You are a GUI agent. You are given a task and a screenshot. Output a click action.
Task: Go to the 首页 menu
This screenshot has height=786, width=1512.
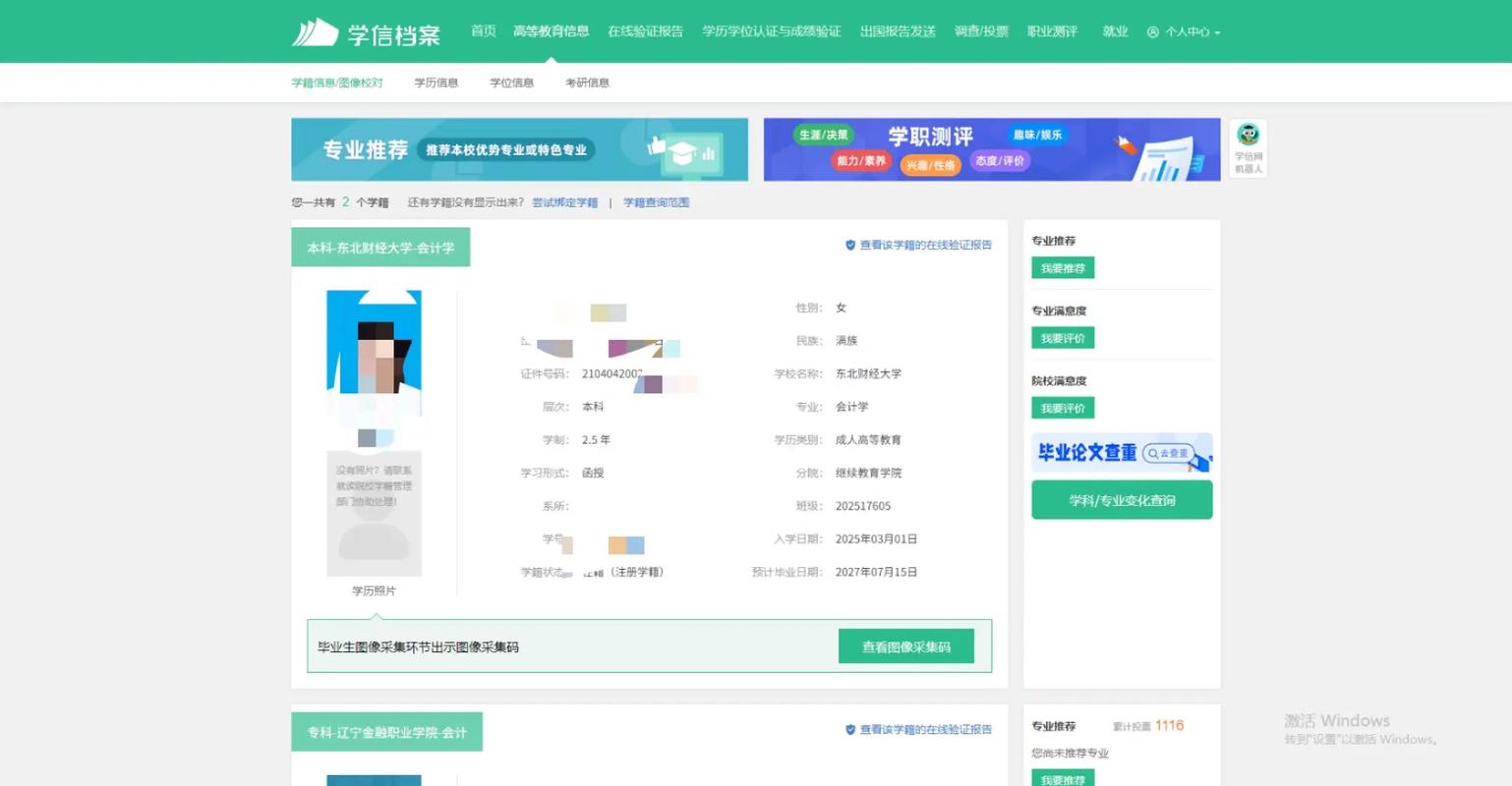point(484,31)
